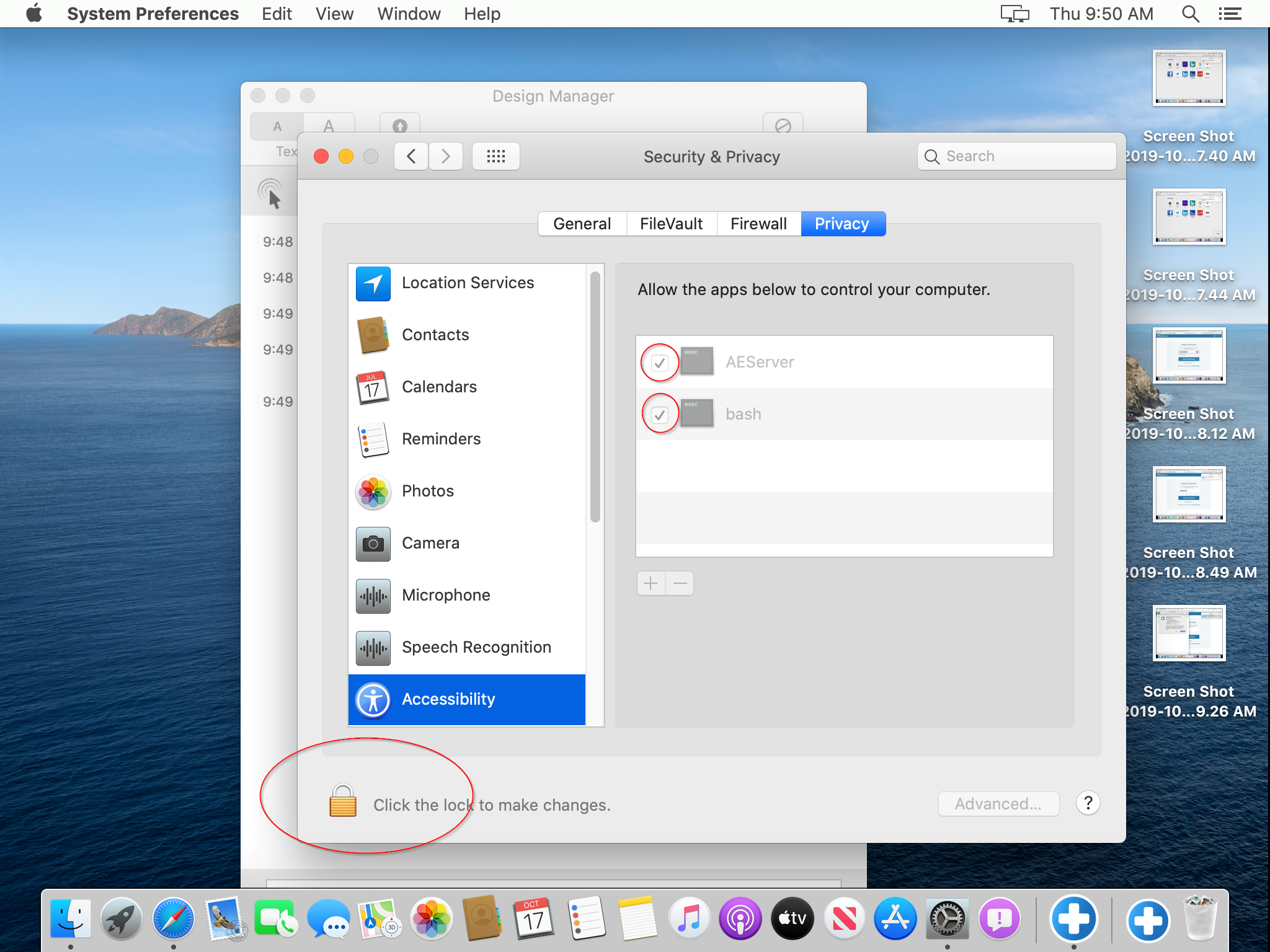The image size is (1270, 952).
Task: Click the privacy category list scrollbar
Action: (x=595, y=397)
